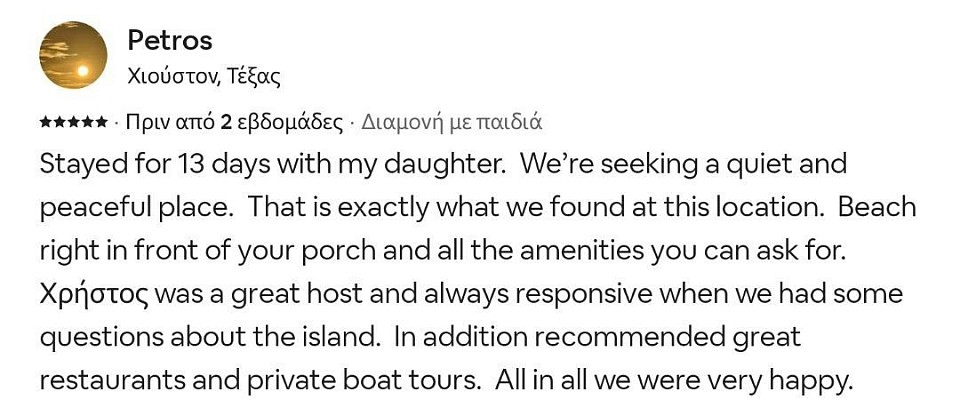Click the closing sentence 'All in all we were very happy'
The width and height of the screenshot is (960, 408).
(x=673, y=381)
